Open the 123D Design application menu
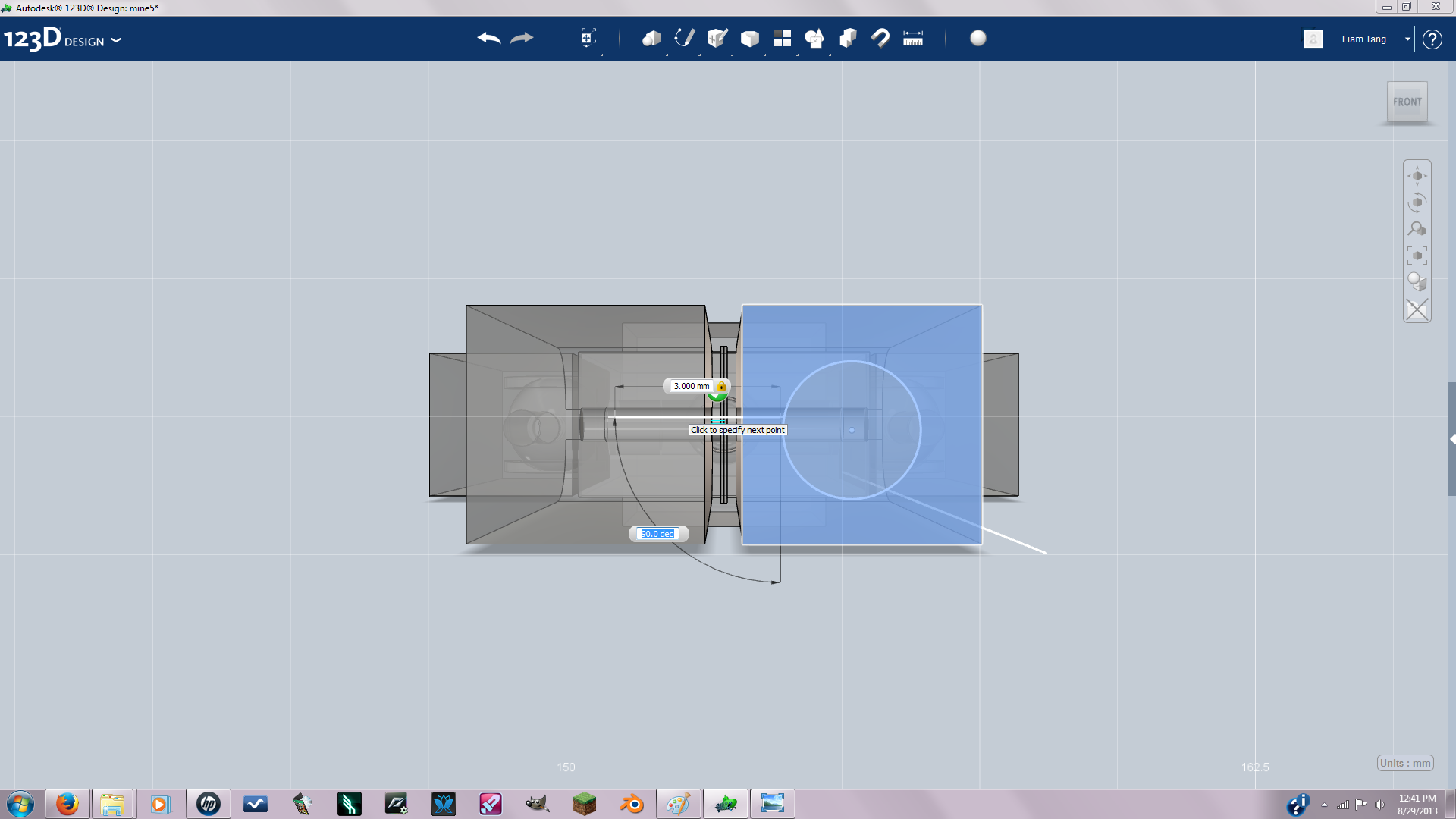The image size is (1456, 819). click(x=62, y=39)
